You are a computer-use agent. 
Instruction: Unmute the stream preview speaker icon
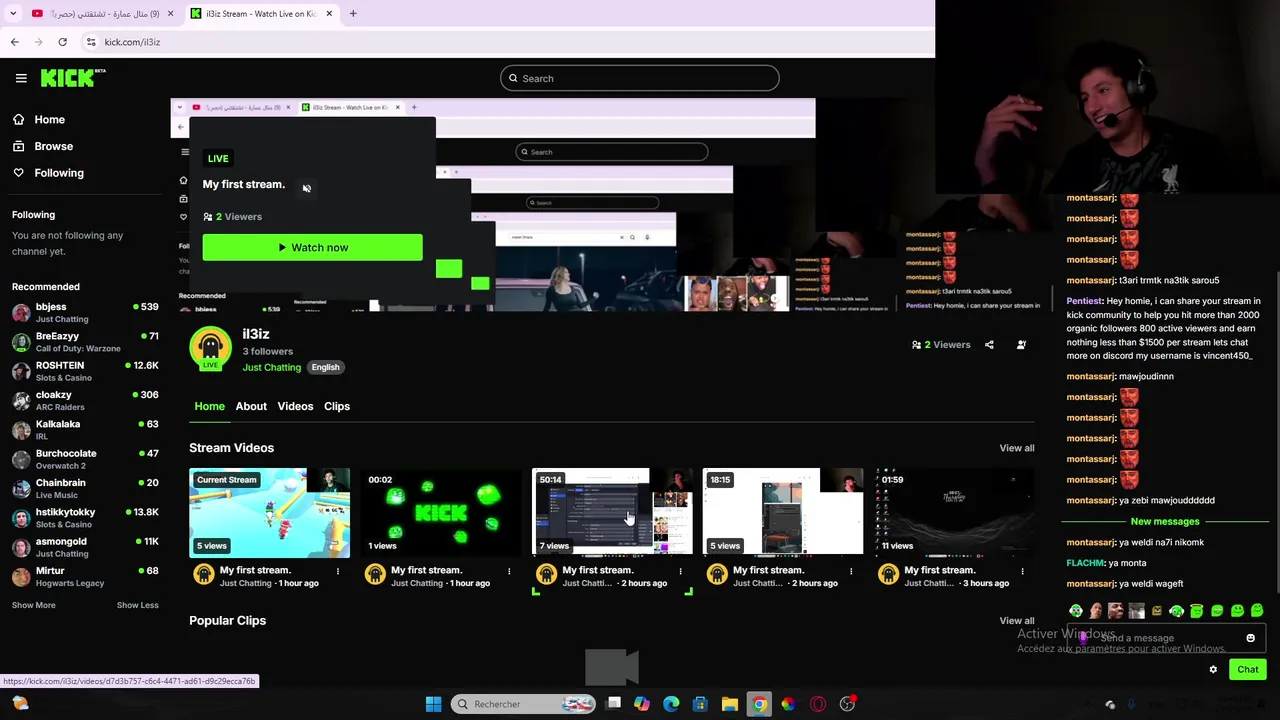tap(307, 188)
